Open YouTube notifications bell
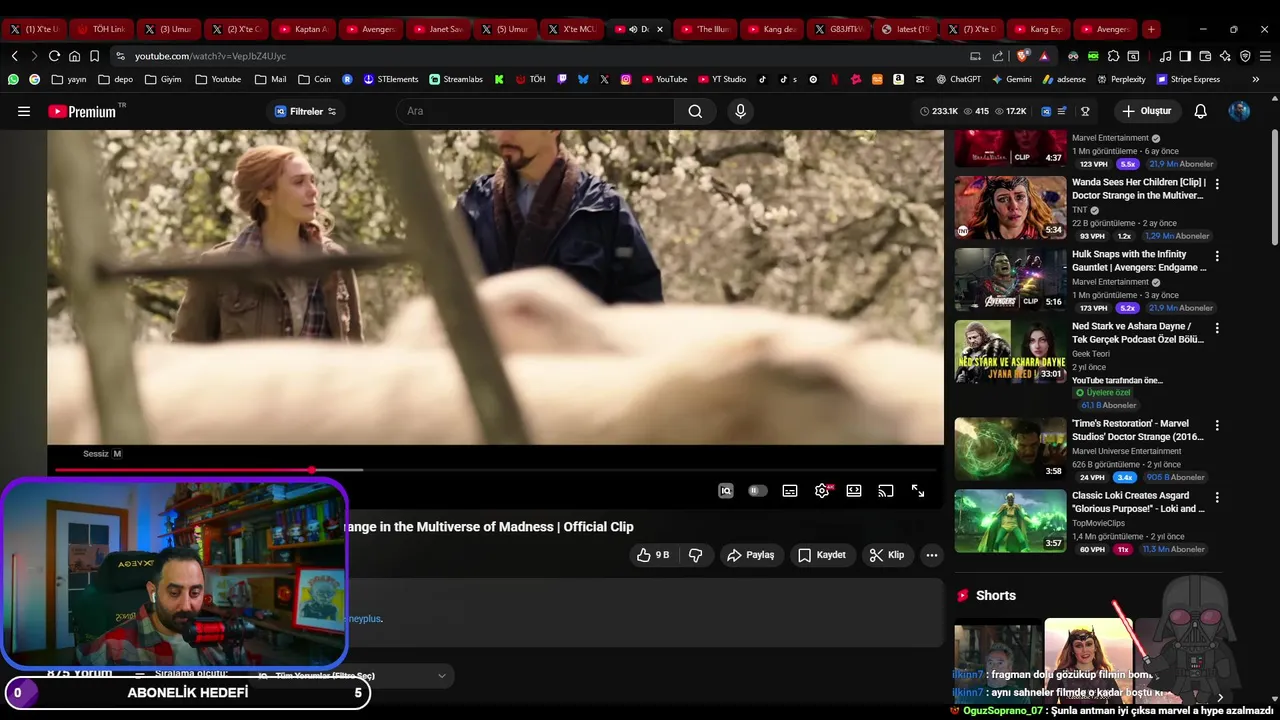This screenshot has height=720, width=1280. pos(1200,111)
